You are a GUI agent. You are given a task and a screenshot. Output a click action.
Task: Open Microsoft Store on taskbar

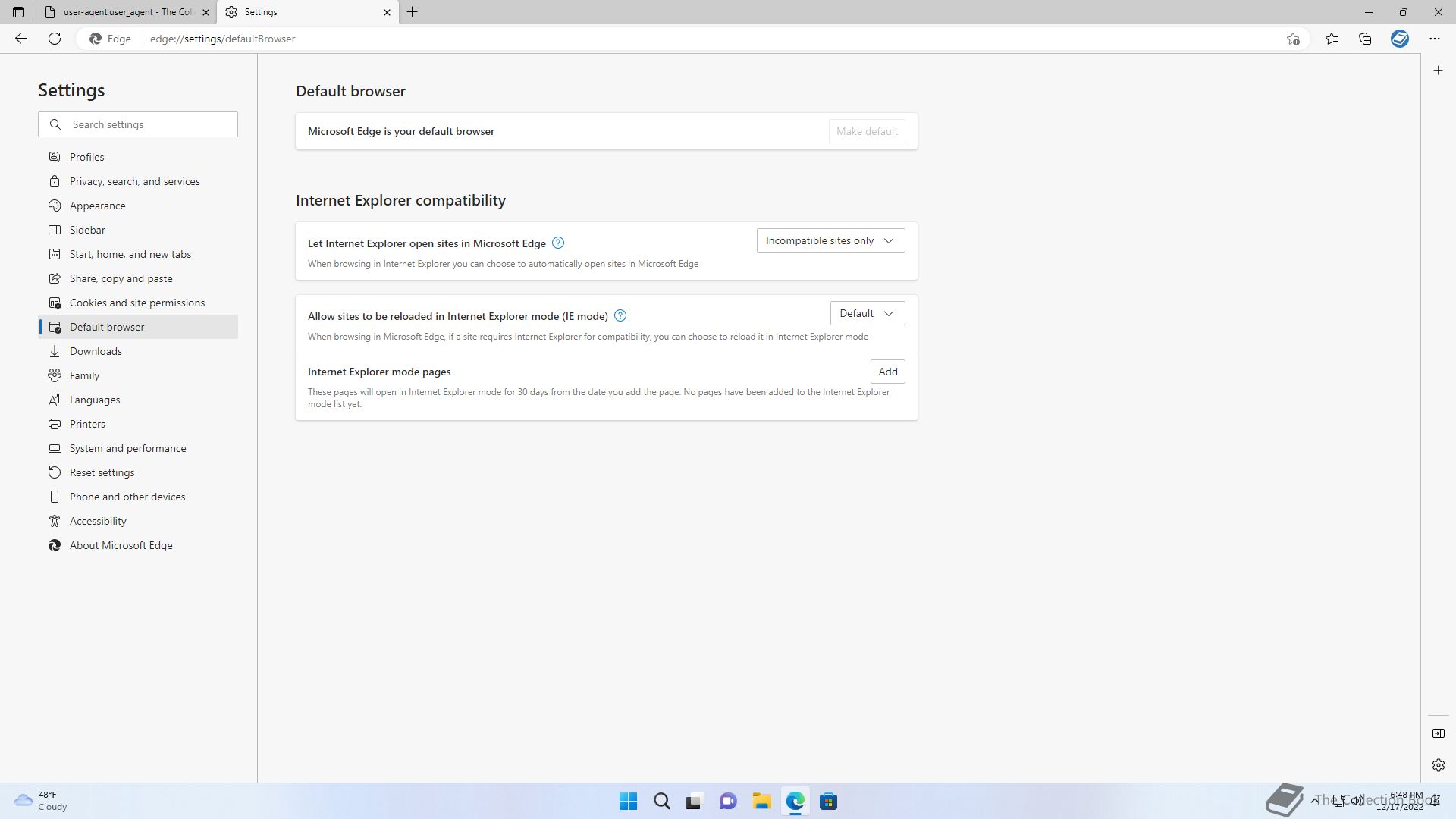[x=828, y=802]
